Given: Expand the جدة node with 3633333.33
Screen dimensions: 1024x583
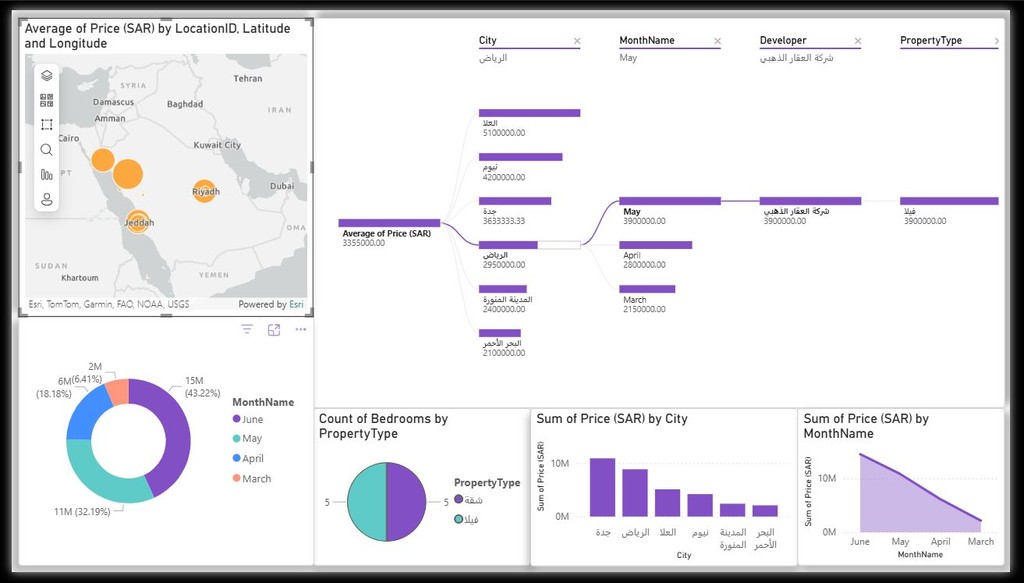Looking at the screenshot, I should [x=515, y=201].
